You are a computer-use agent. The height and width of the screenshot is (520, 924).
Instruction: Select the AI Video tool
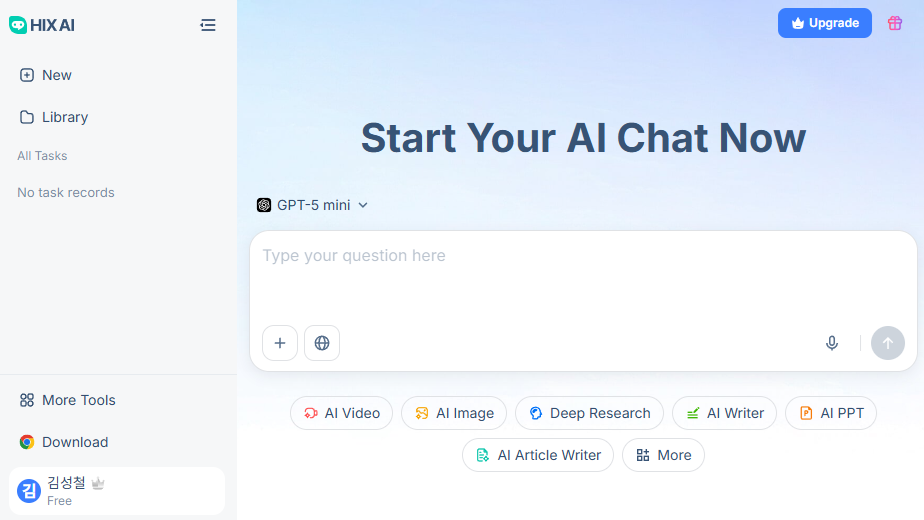[x=341, y=413]
